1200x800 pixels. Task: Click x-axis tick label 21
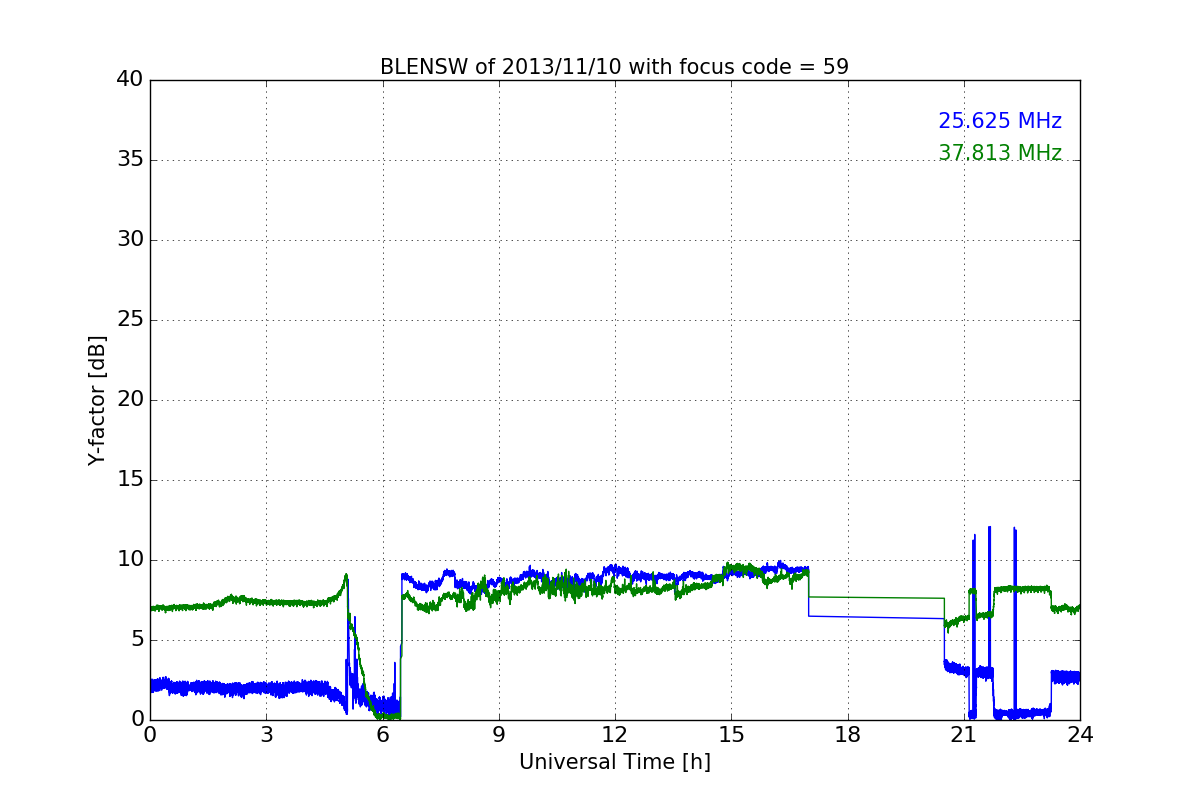(964, 735)
